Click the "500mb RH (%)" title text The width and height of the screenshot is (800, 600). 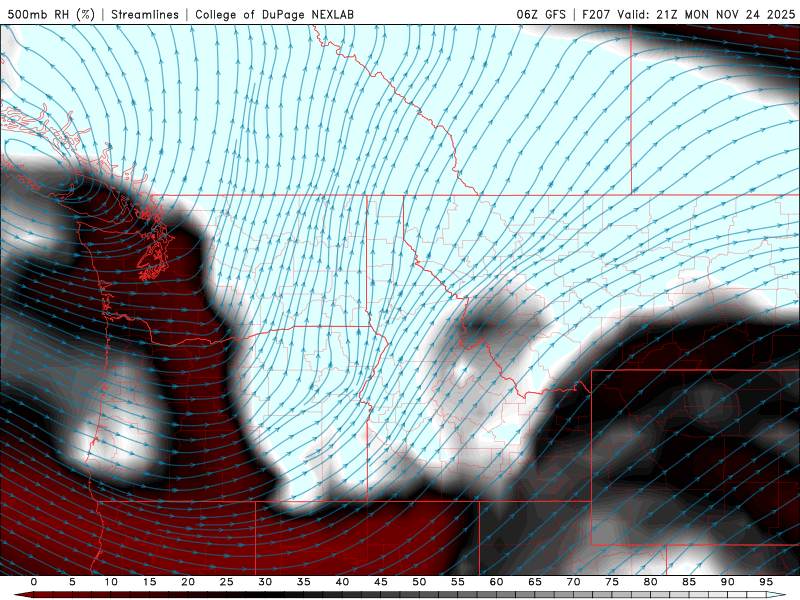click(51, 14)
